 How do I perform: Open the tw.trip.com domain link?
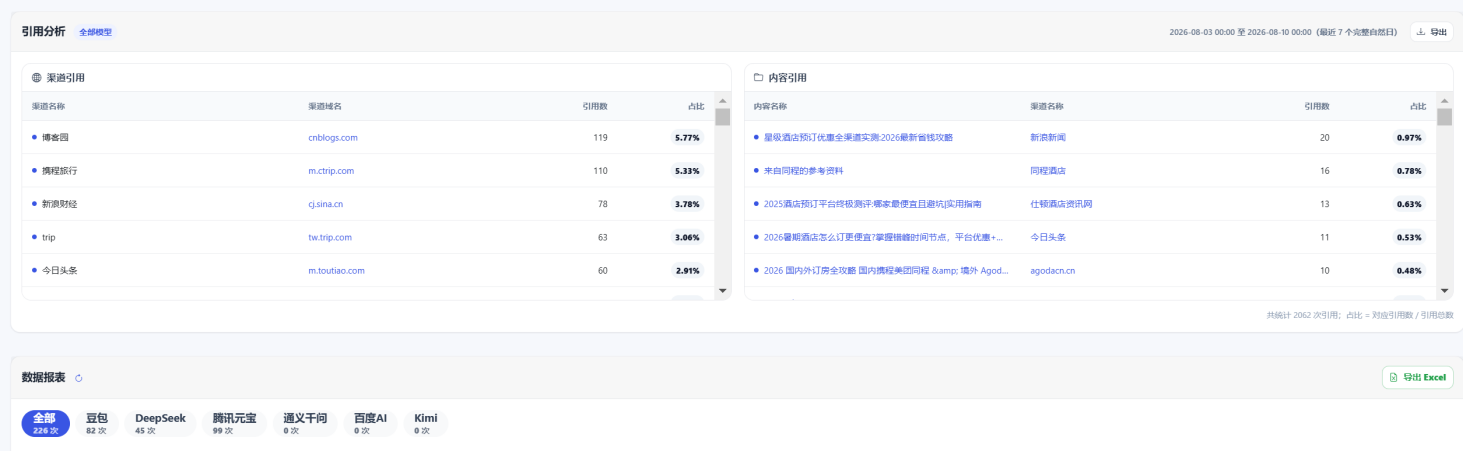[x=330, y=237]
